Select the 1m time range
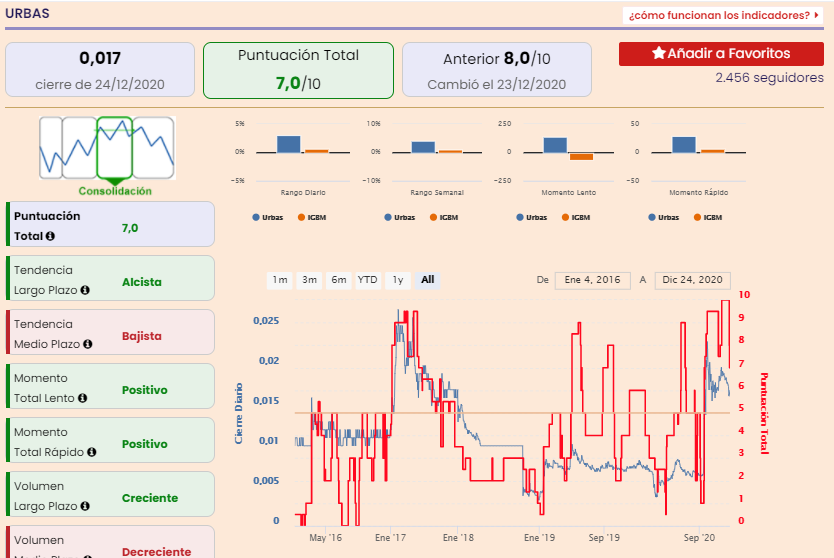 pyautogui.click(x=280, y=280)
